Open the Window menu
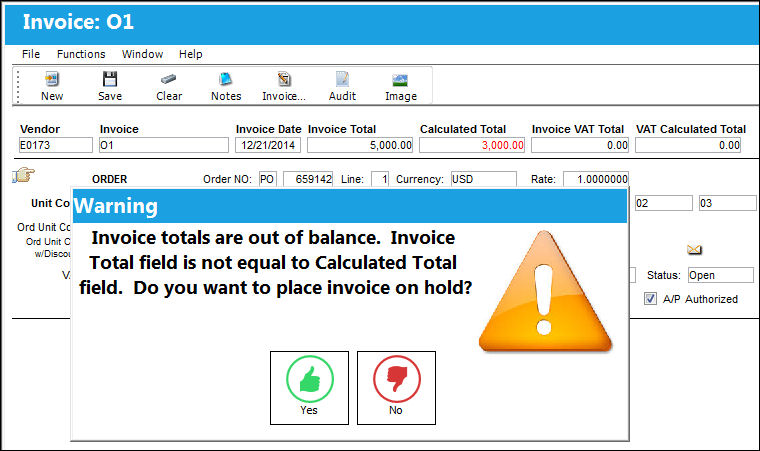760x451 pixels. coord(142,54)
